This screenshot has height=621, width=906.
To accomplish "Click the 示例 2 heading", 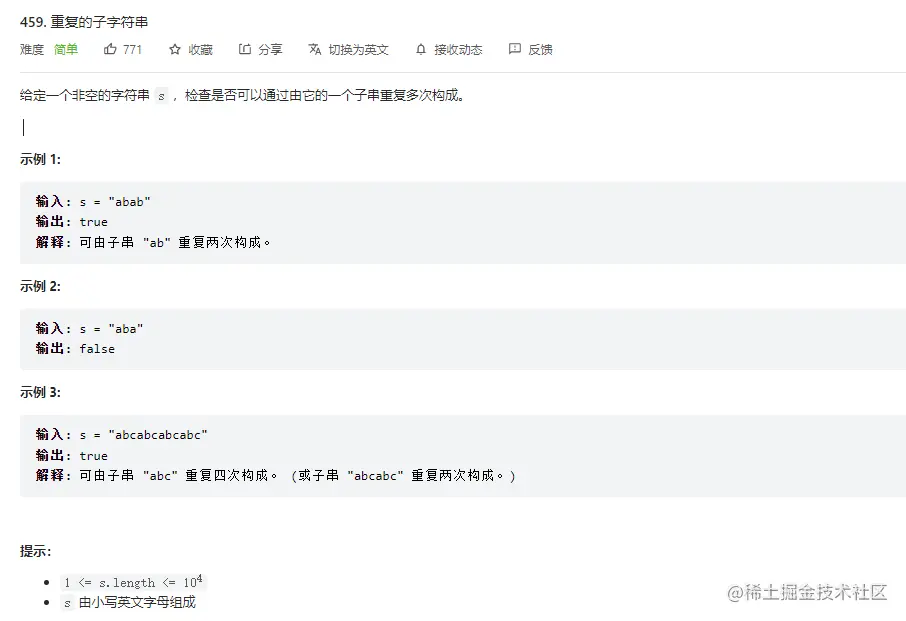I will tap(40, 287).
